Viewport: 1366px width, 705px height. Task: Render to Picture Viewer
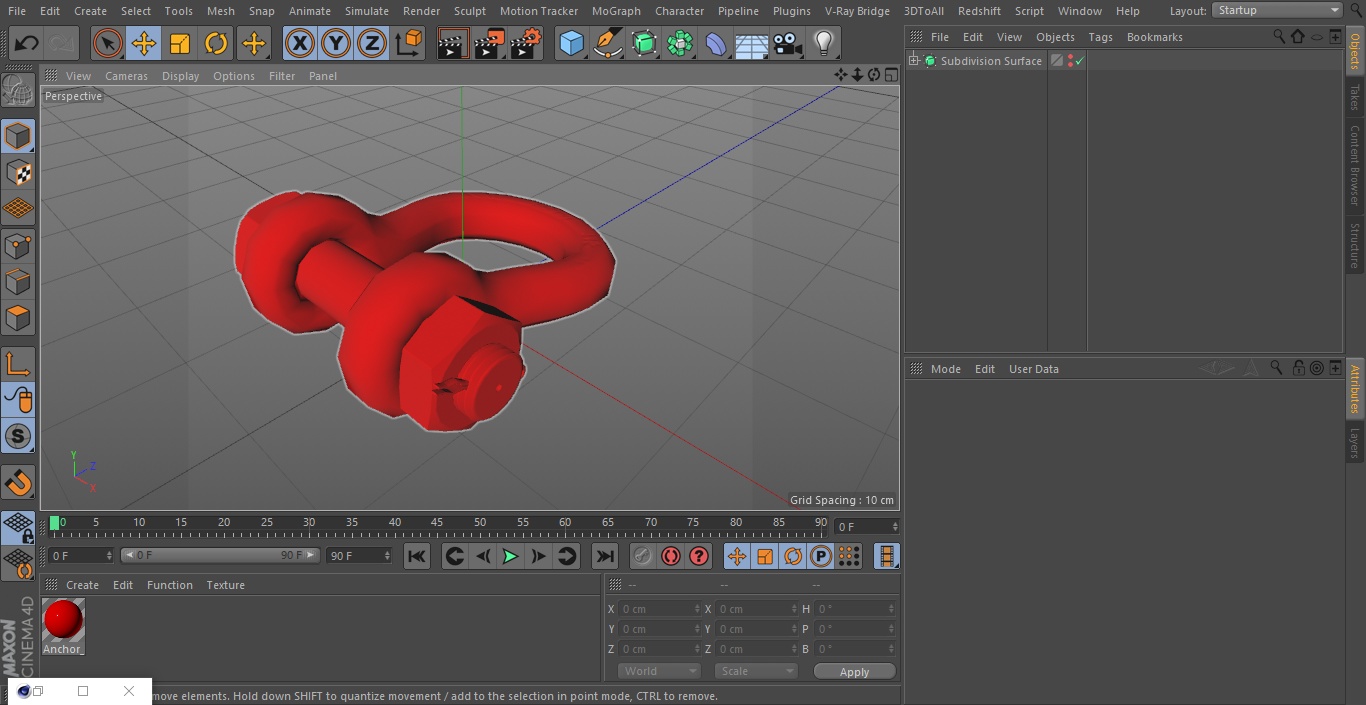point(489,43)
